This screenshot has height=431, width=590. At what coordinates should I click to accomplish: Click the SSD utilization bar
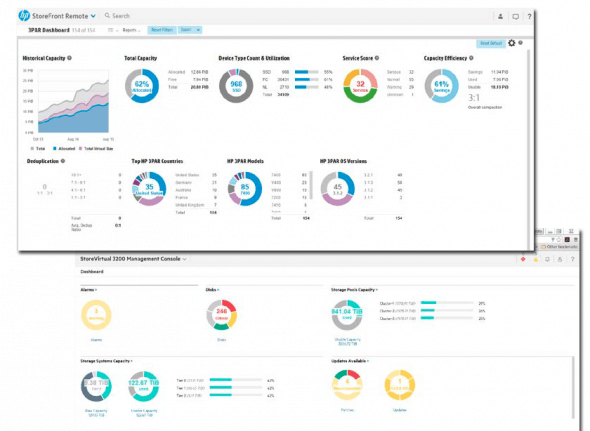point(307,72)
